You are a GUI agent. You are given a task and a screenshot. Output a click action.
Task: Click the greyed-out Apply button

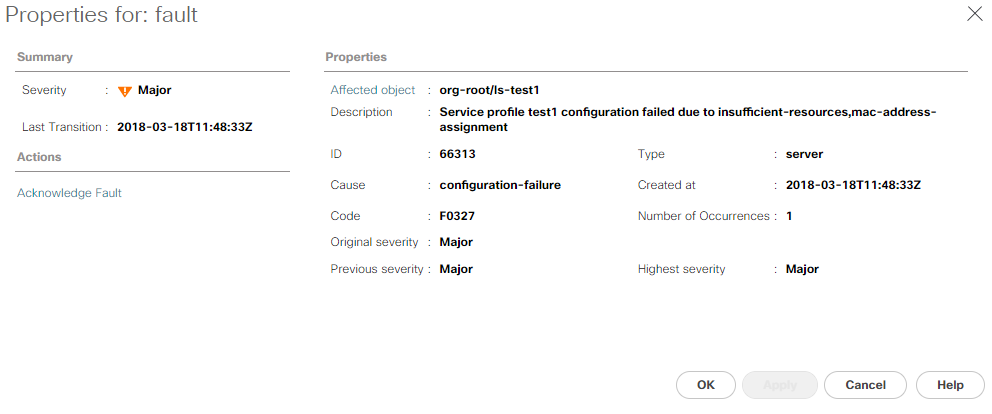coord(779,385)
